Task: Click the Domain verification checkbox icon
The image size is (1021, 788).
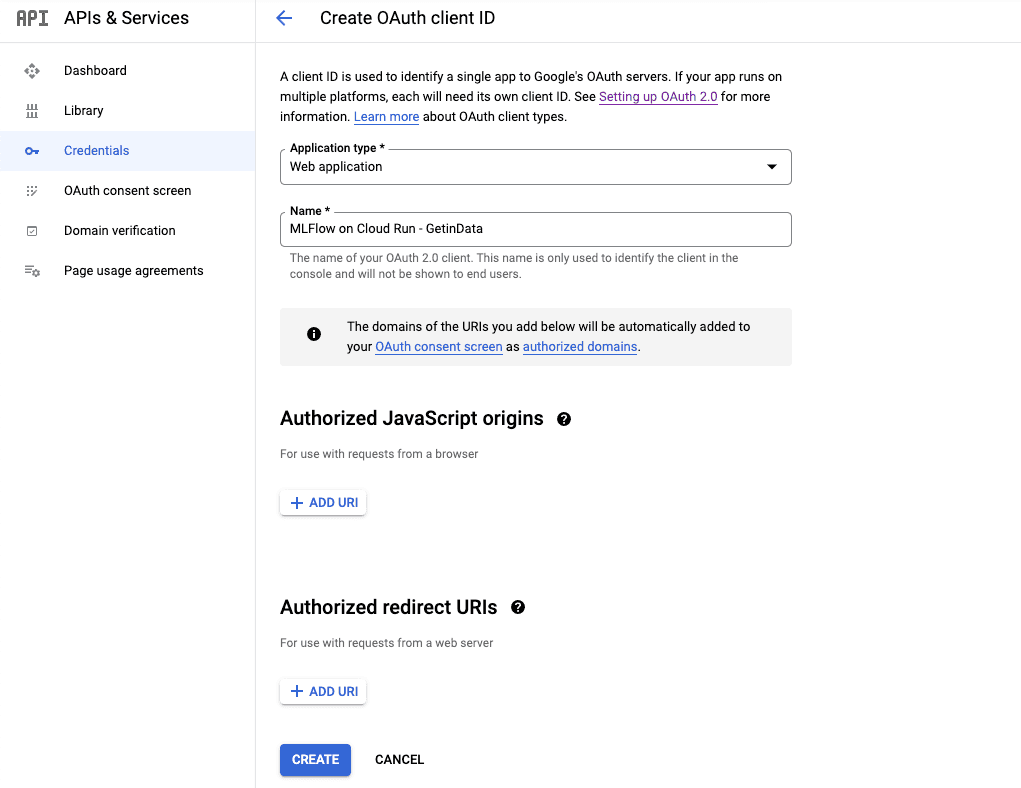Action: (x=32, y=231)
